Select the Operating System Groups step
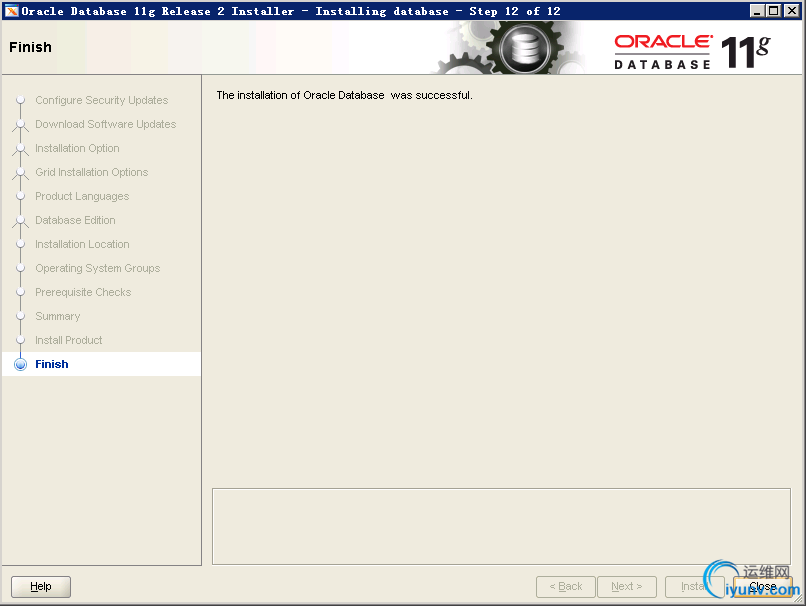Screen dimensions: 806x606 point(98,268)
